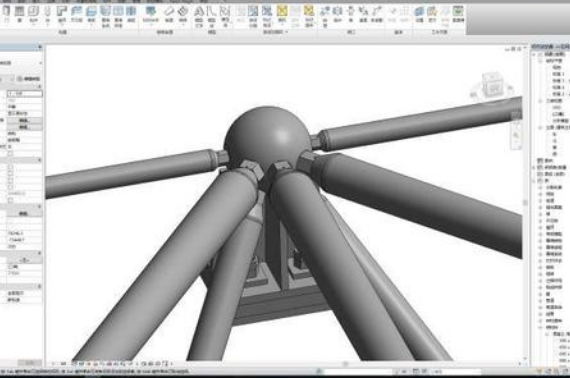Choose the Curtain Grid (幕墙网格) tool
Image resolution: width=570 pixels, height=379 pixels.
(x=119, y=16)
